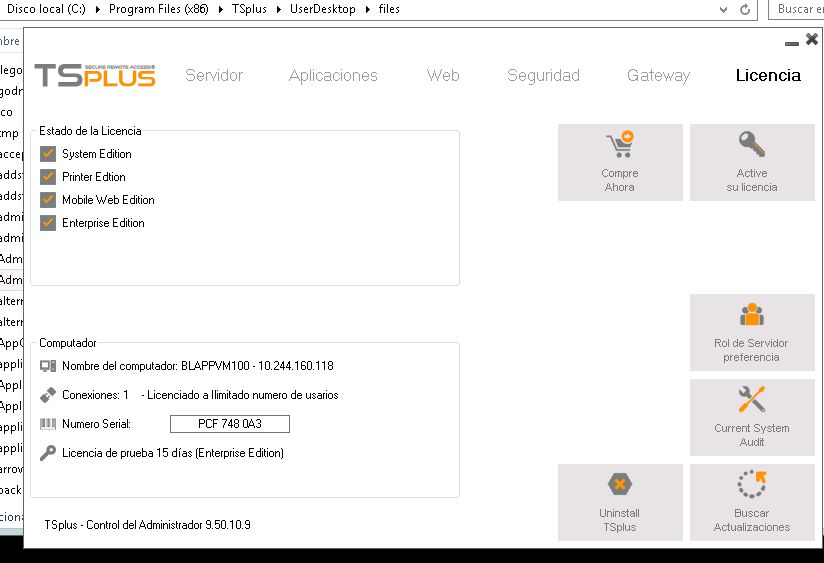824x563 pixels.
Task: Click the Nombre del computador BLAPPVM100 text
Action: coord(198,366)
